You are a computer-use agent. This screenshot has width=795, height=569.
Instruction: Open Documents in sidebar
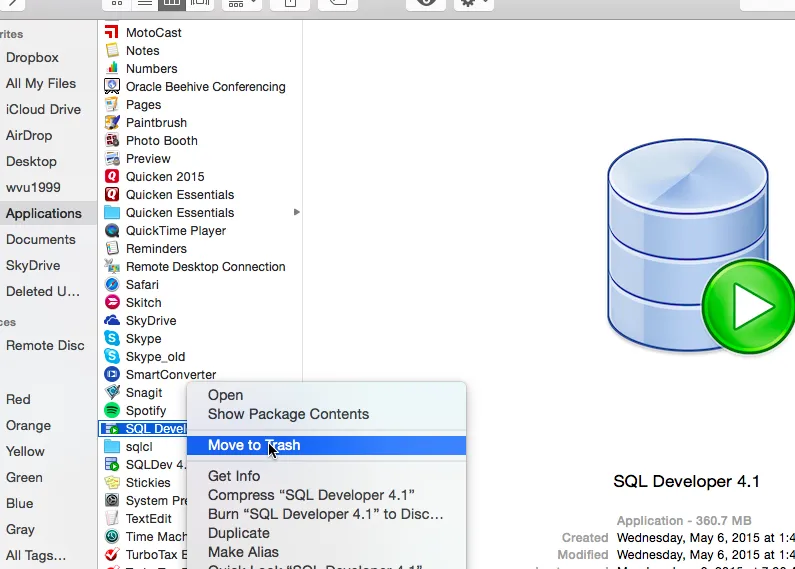(41, 239)
